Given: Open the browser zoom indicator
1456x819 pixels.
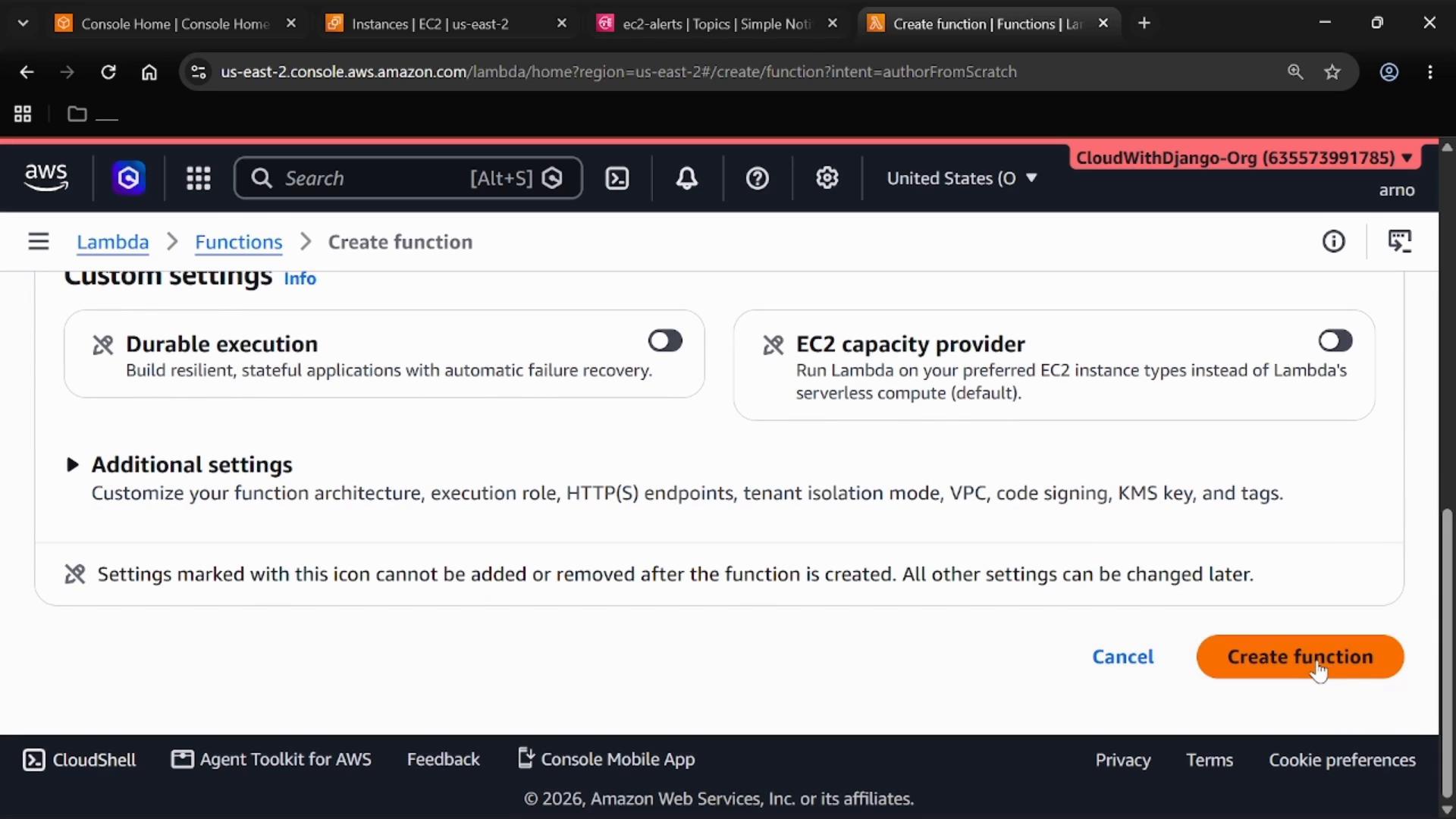Looking at the screenshot, I should [1295, 72].
